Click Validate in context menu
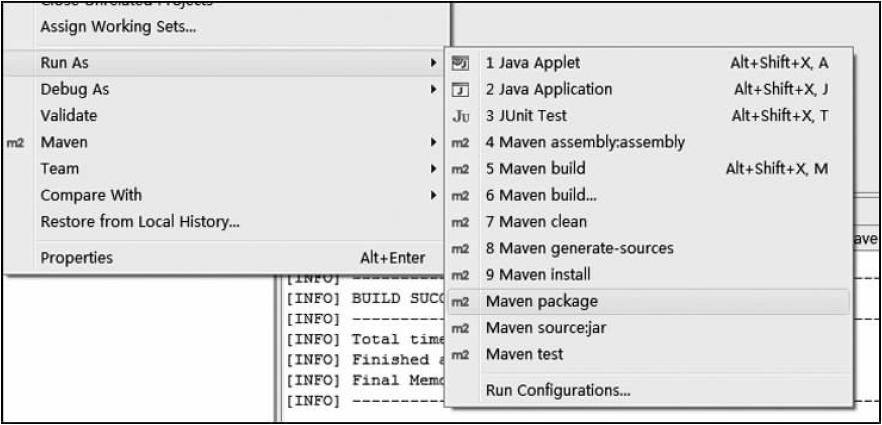The height and width of the screenshot is (425, 882). click(68, 116)
